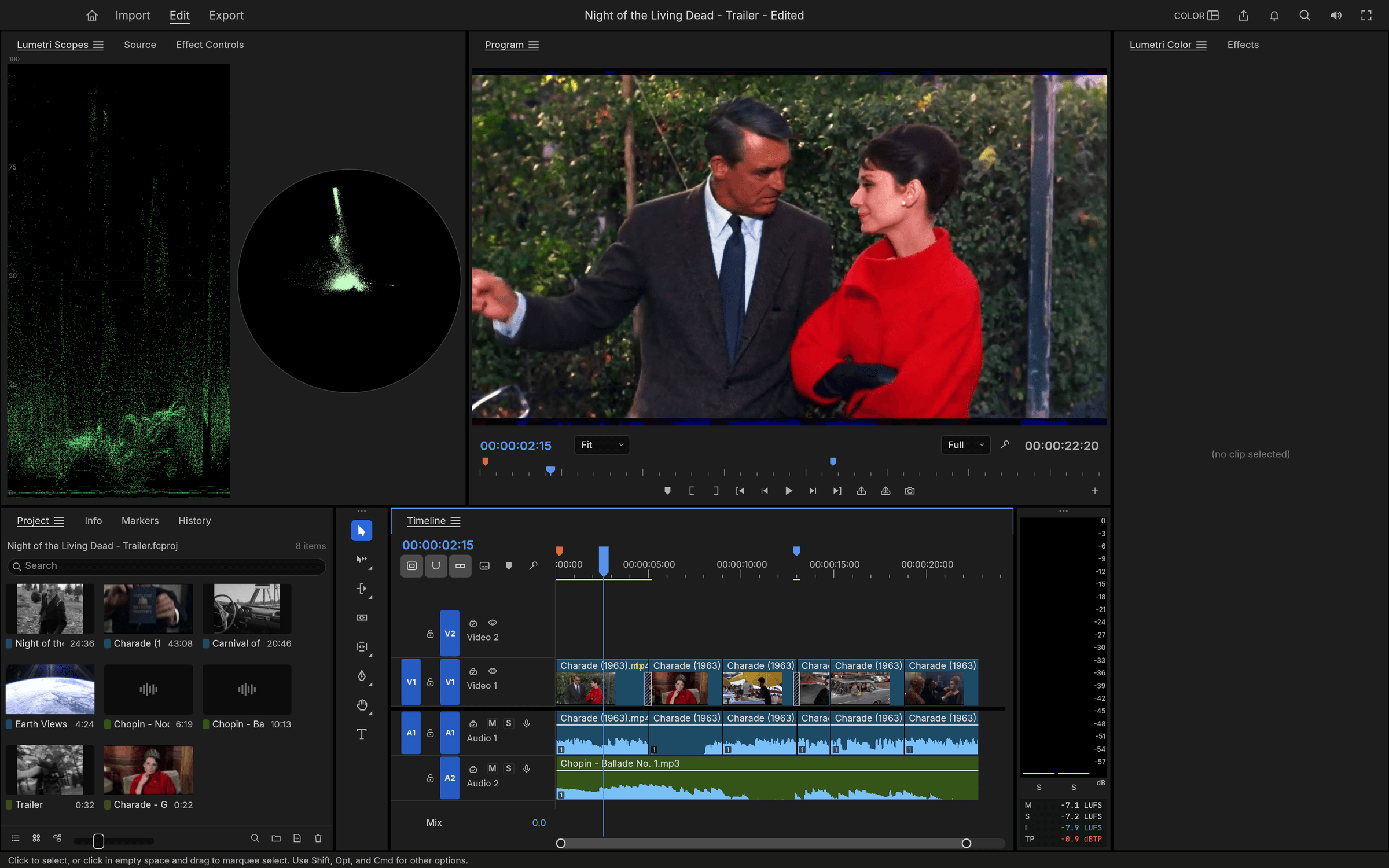Image resolution: width=1389 pixels, height=868 pixels.
Task: Delete selected project item trash
Action: 318,838
